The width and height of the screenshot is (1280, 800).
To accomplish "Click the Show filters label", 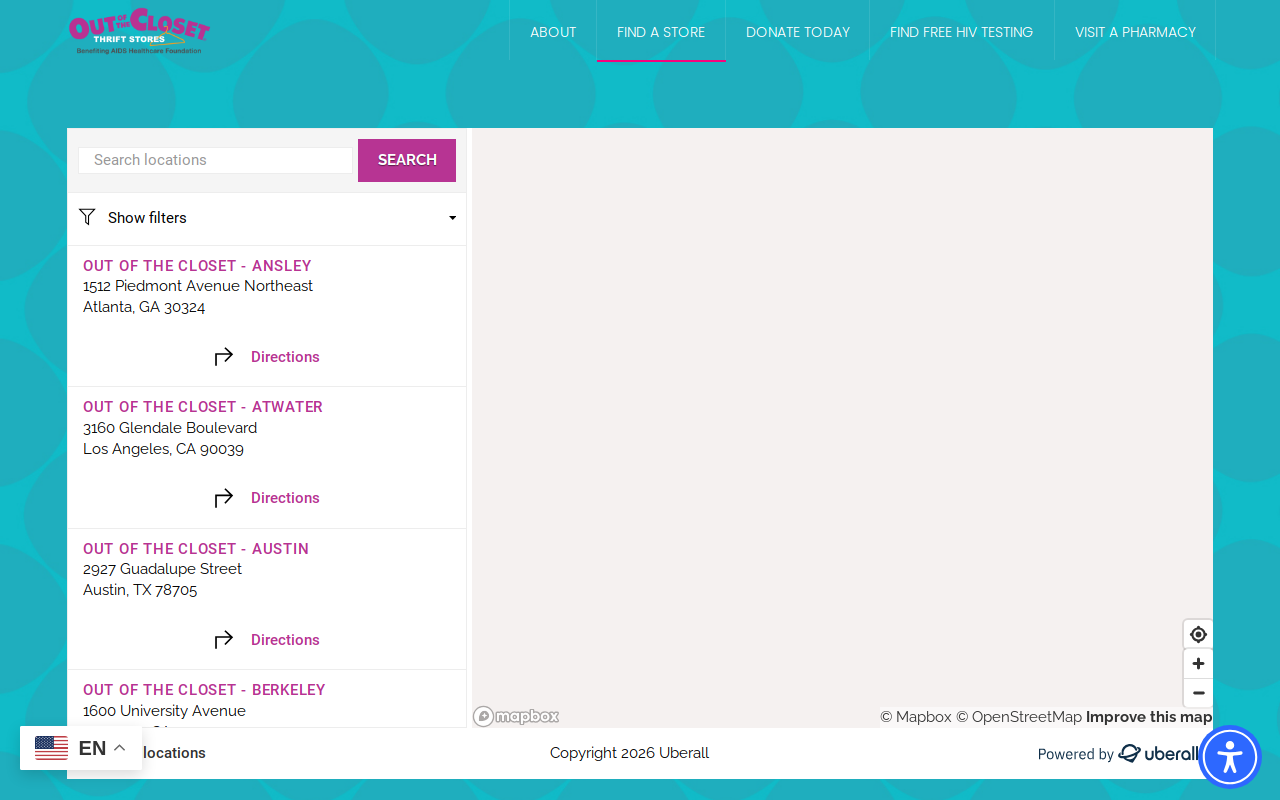I will click(x=147, y=218).
